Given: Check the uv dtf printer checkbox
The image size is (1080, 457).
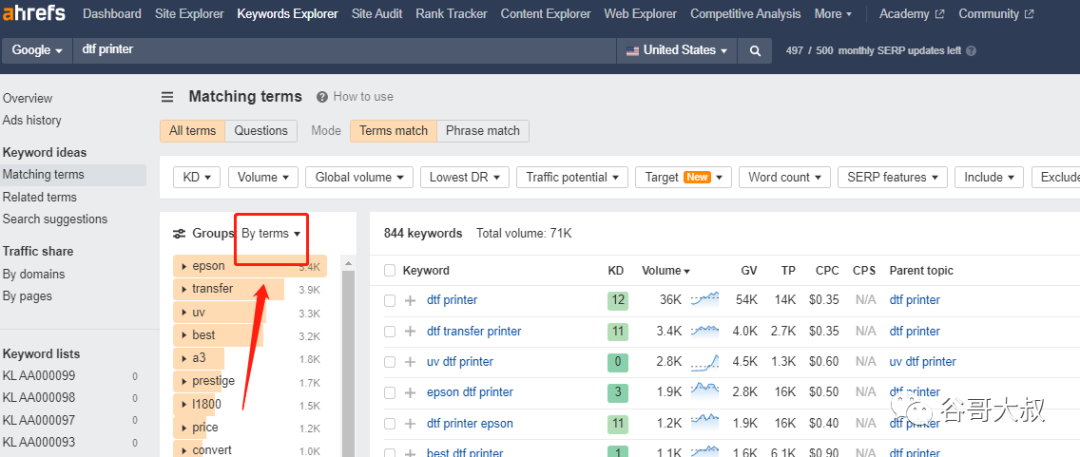Looking at the screenshot, I should (390, 362).
